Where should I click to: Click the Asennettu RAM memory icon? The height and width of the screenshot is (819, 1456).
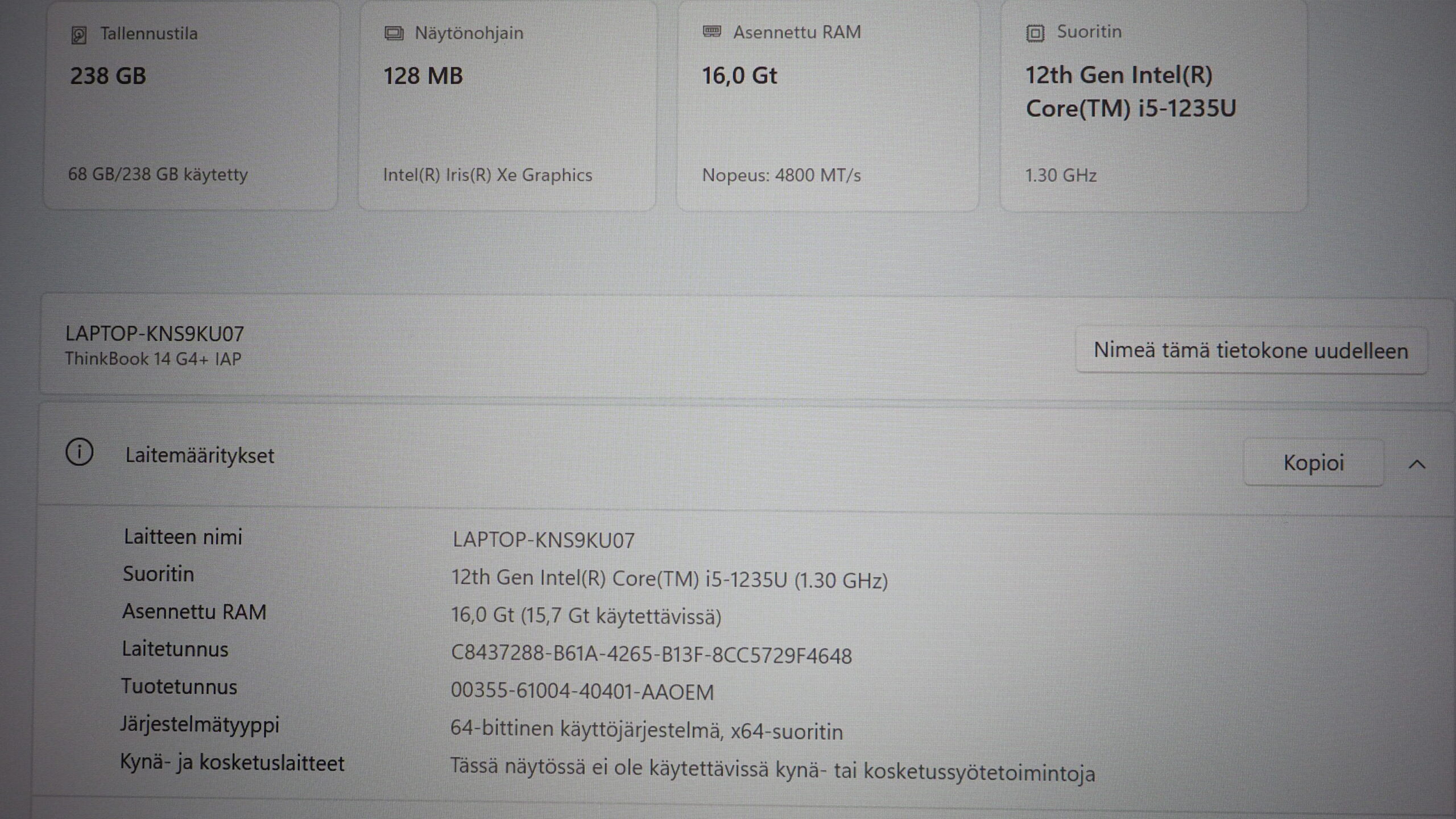click(712, 32)
